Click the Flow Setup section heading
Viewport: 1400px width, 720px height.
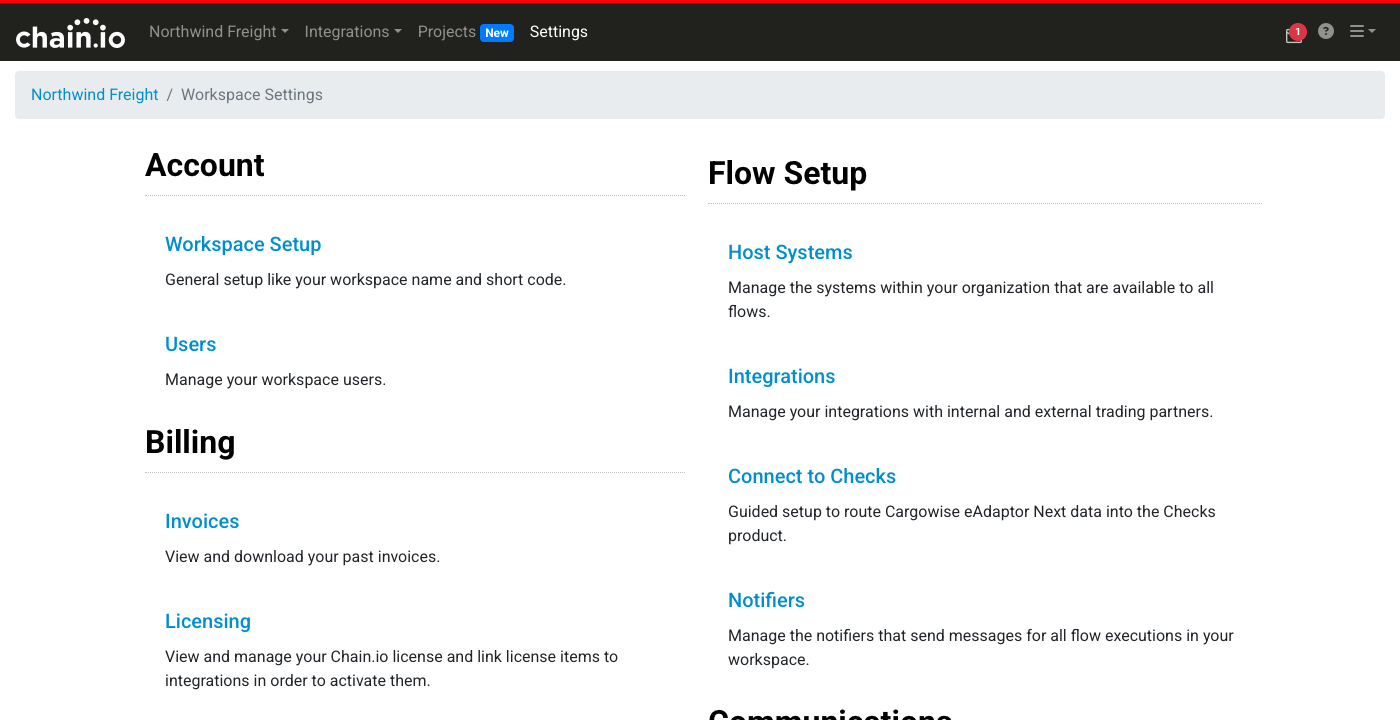tap(787, 173)
